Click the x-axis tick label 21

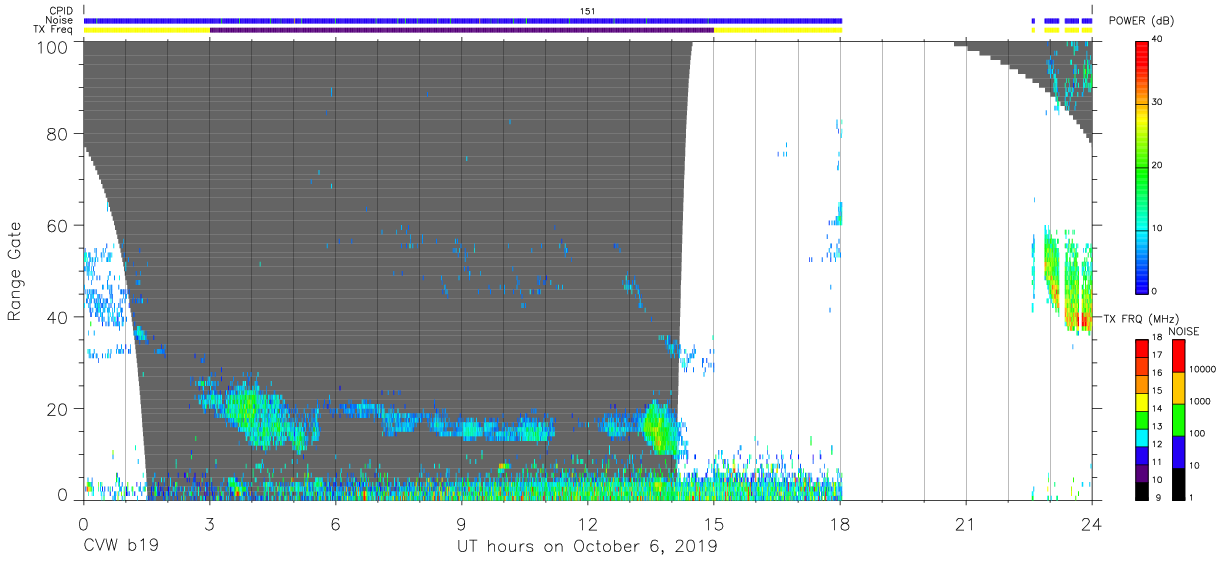(x=966, y=523)
